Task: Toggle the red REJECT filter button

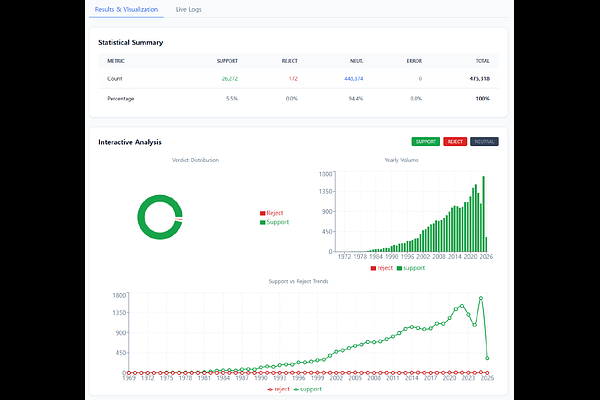Action: [x=455, y=142]
